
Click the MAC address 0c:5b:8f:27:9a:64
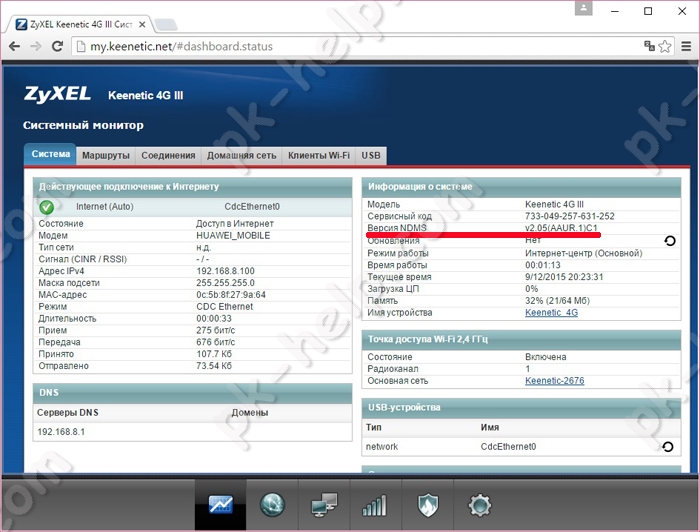(x=231, y=295)
